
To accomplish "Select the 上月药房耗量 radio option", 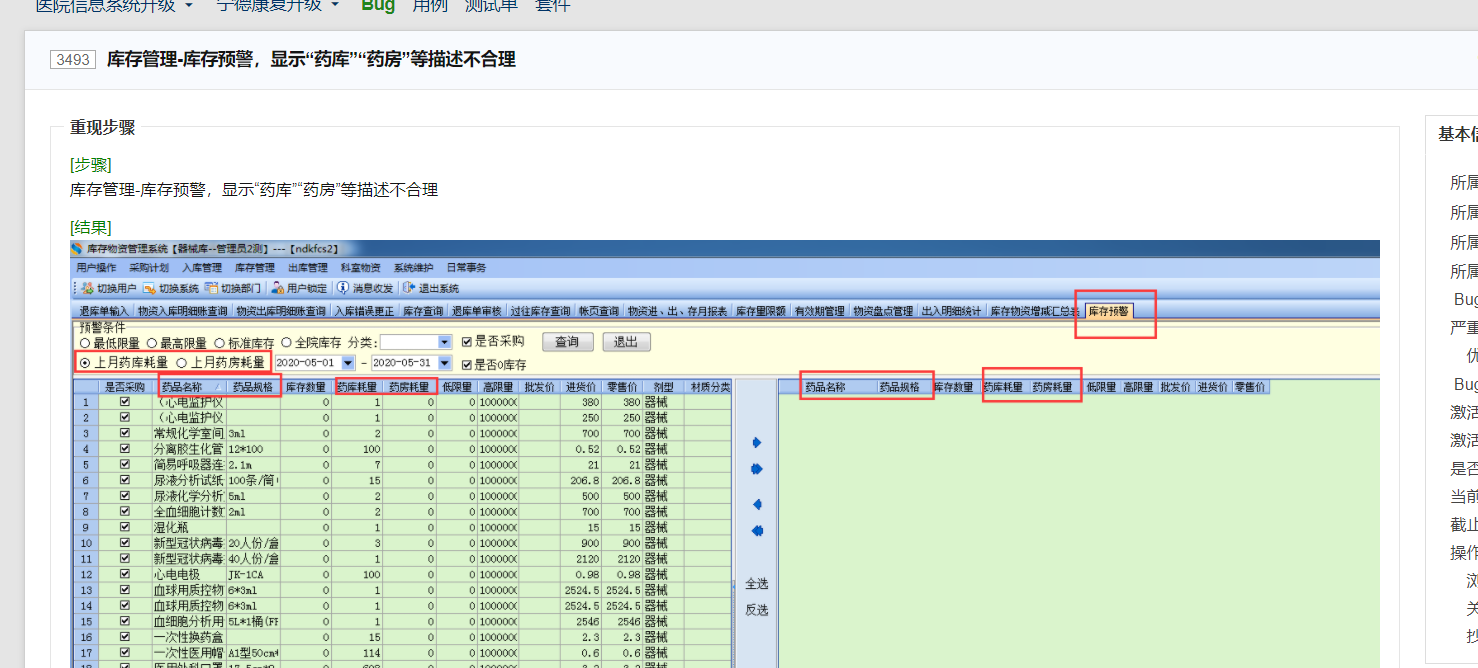I will coord(182,363).
